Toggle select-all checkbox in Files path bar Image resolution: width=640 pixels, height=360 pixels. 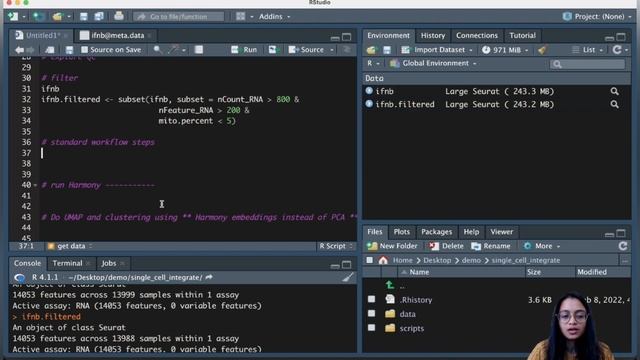pos(370,260)
